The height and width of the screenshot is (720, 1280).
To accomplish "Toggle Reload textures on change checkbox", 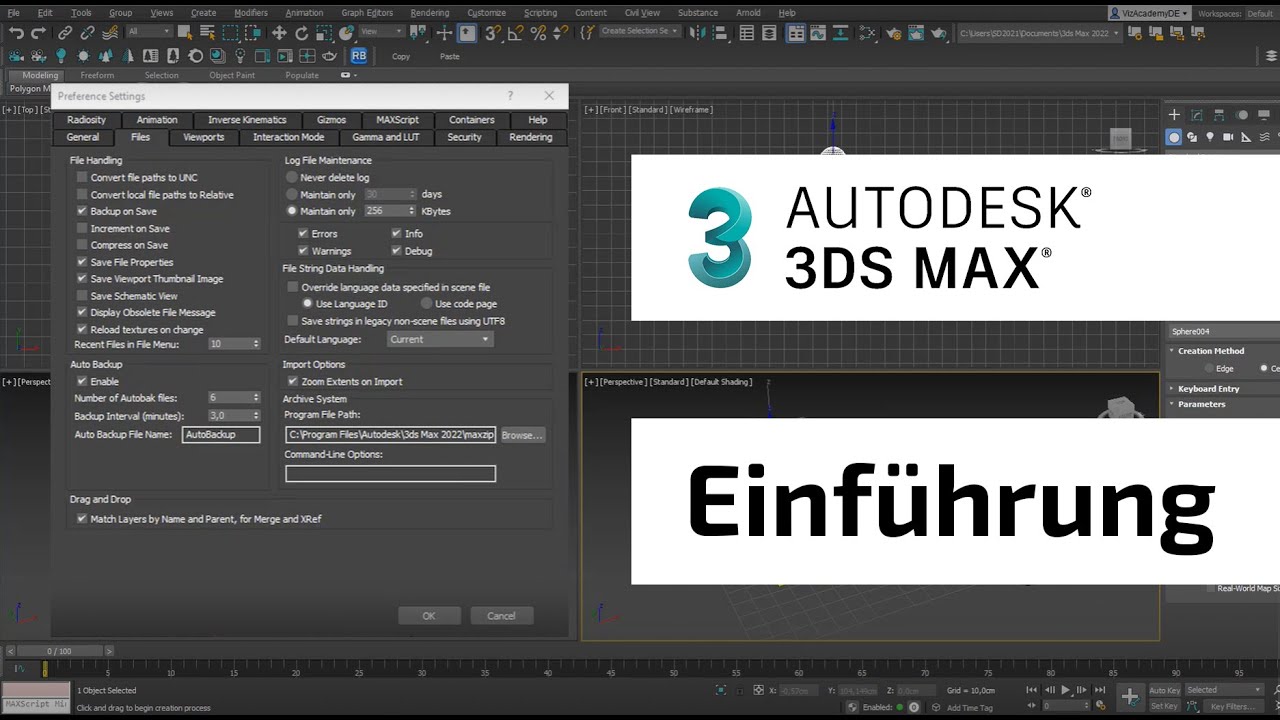I will (x=82, y=329).
